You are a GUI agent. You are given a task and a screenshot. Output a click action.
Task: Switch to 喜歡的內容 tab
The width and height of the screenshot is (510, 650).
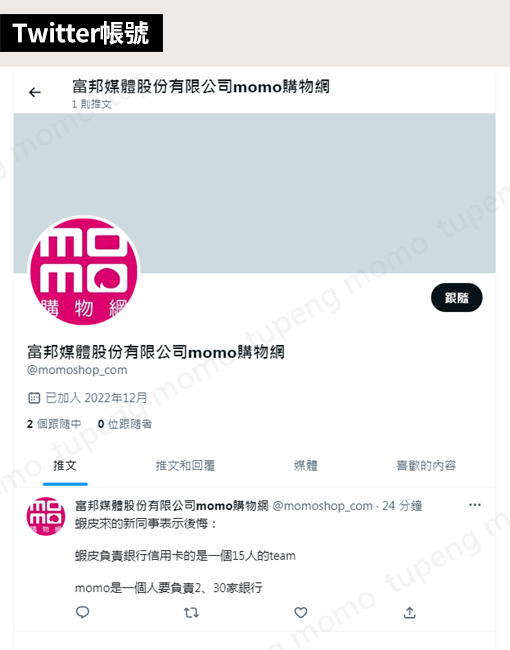point(426,466)
